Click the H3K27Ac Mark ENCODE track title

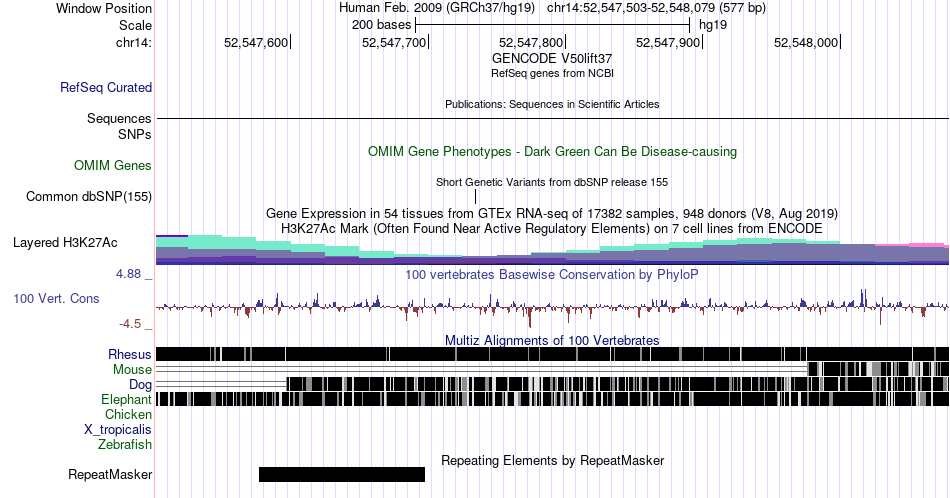(552, 228)
